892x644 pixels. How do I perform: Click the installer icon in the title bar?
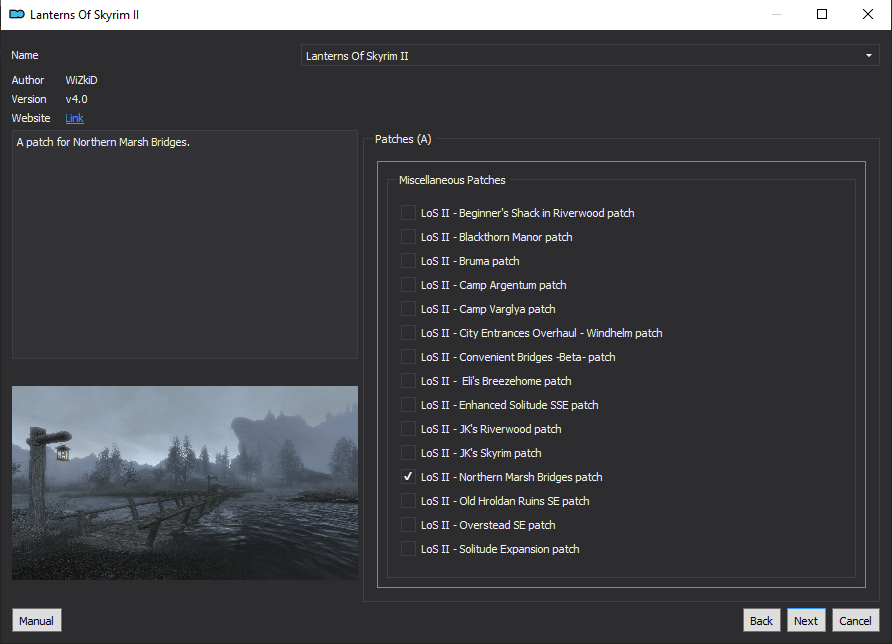tap(17, 14)
